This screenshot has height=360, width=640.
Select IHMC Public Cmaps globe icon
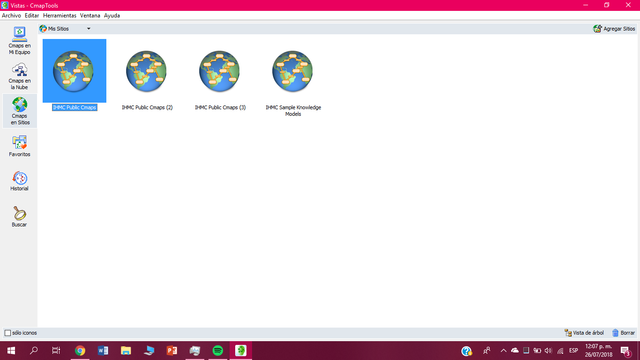tap(74, 71)
